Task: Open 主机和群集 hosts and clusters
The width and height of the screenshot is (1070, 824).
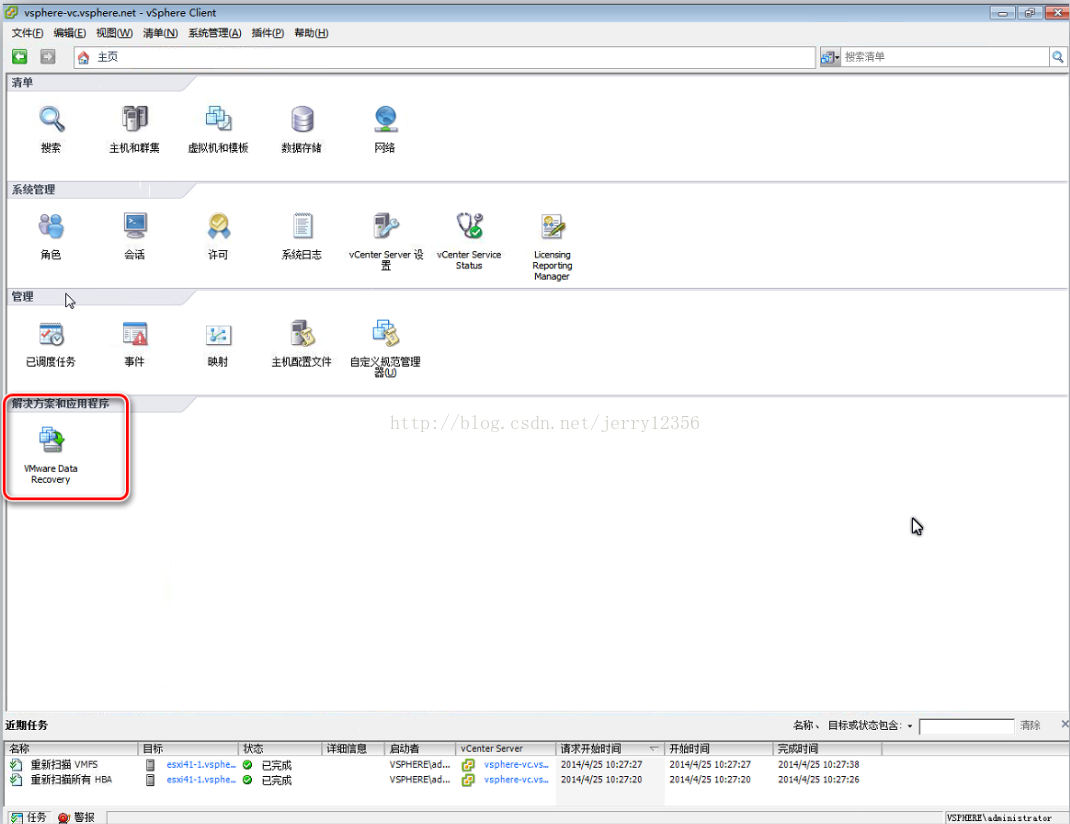Action: [x=134, y=119]
